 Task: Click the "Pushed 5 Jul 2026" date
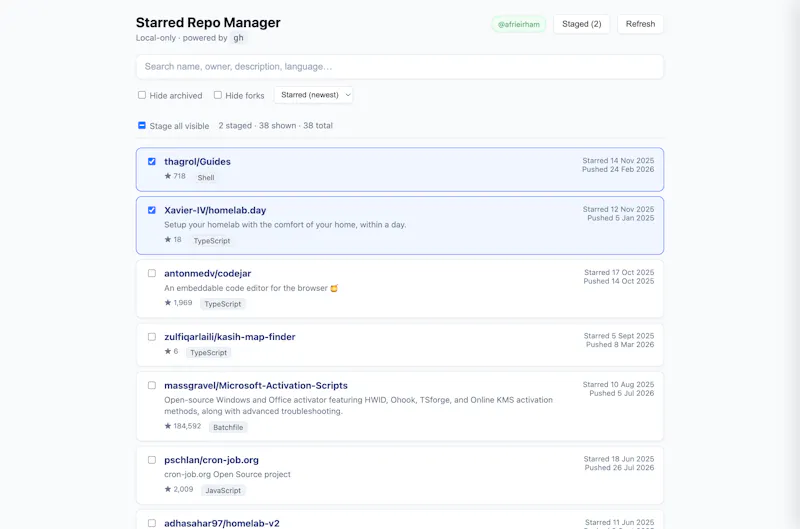click(x=621, y=393)
